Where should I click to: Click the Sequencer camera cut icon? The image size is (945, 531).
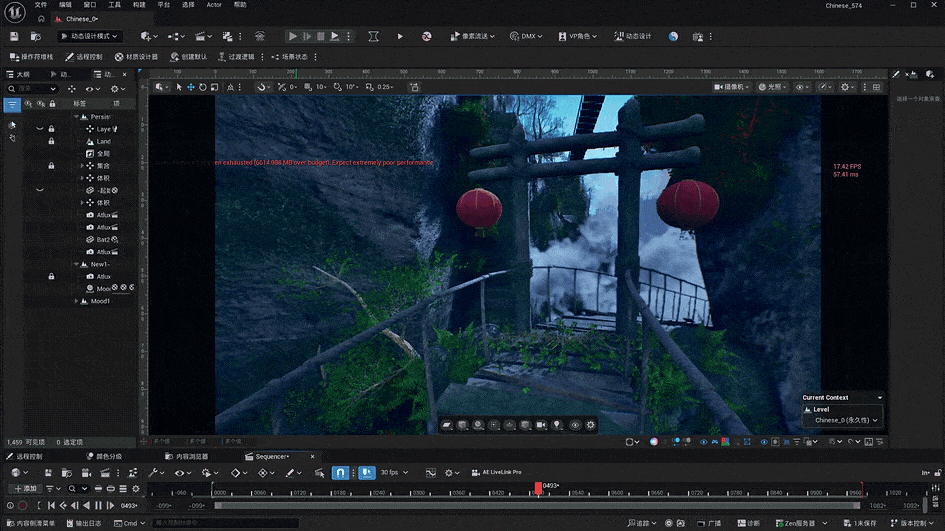click(86, 473)
